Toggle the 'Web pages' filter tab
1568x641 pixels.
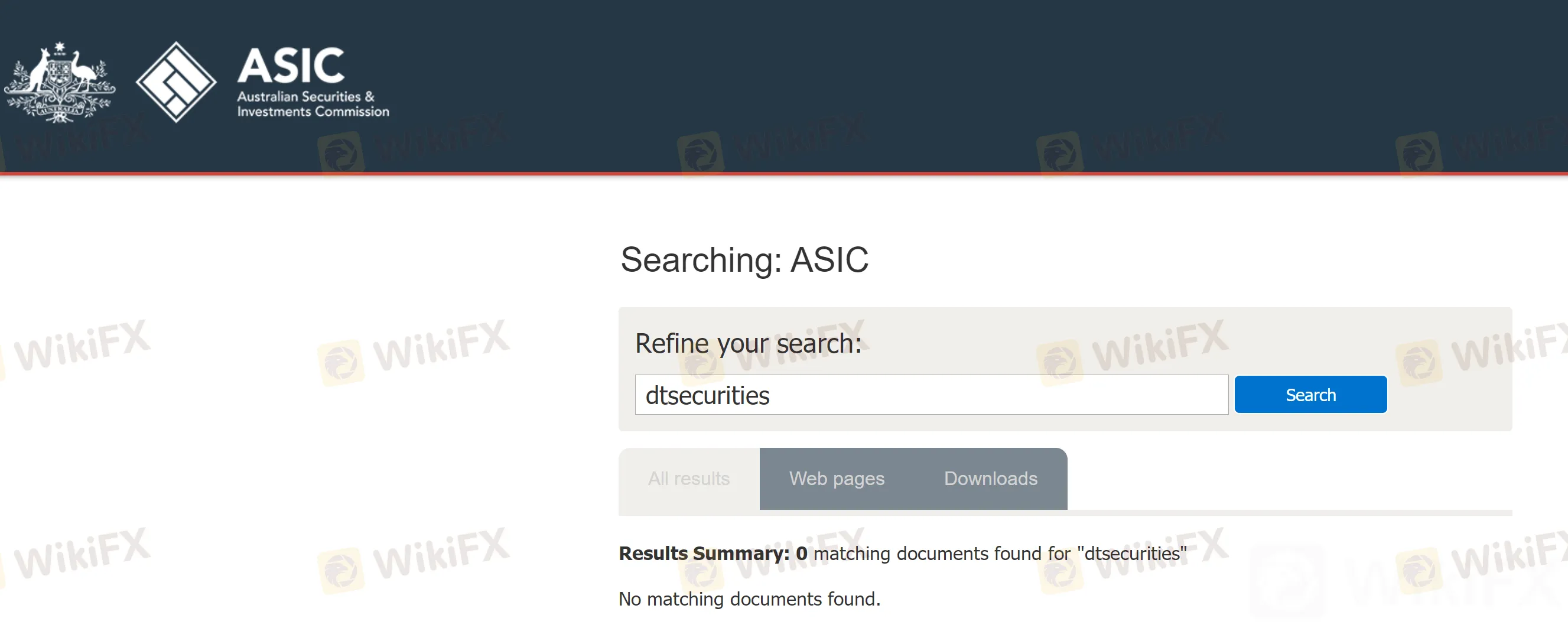point(835,477)
